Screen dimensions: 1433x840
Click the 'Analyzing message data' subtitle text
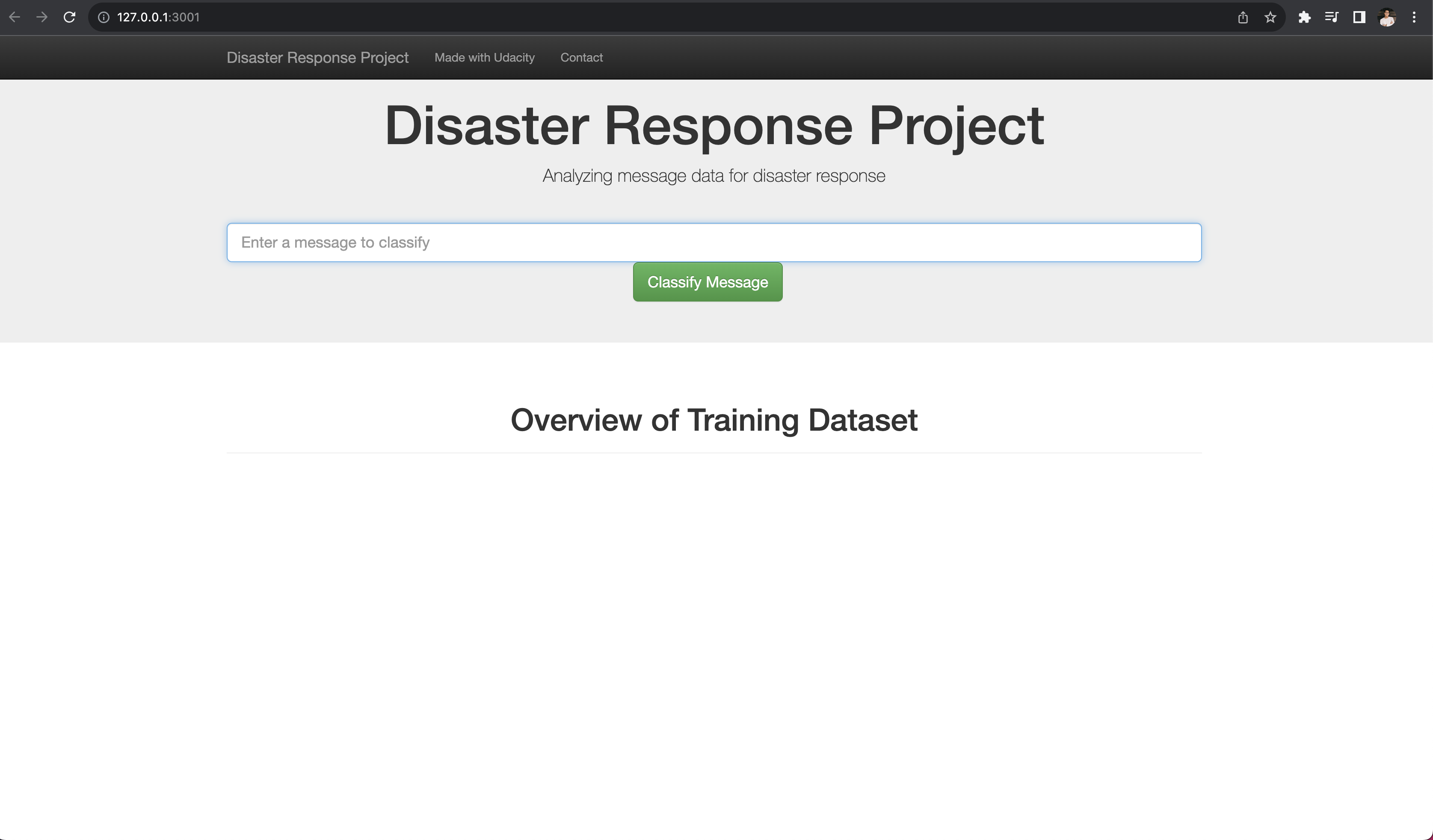click(714, 176)
